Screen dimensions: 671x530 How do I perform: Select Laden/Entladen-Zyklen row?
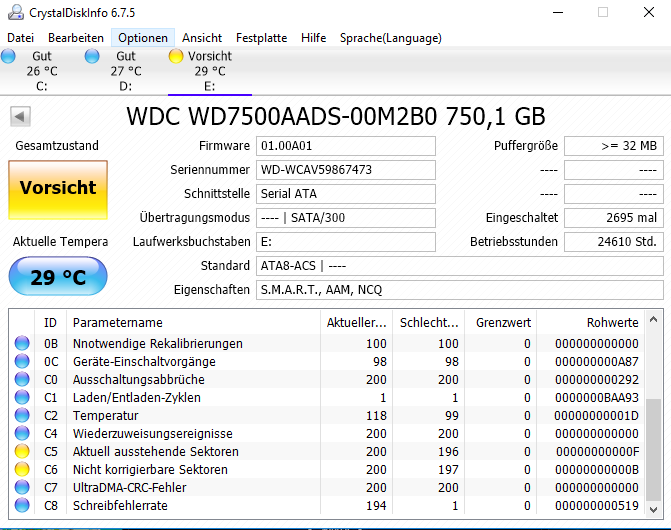point(327,397)
